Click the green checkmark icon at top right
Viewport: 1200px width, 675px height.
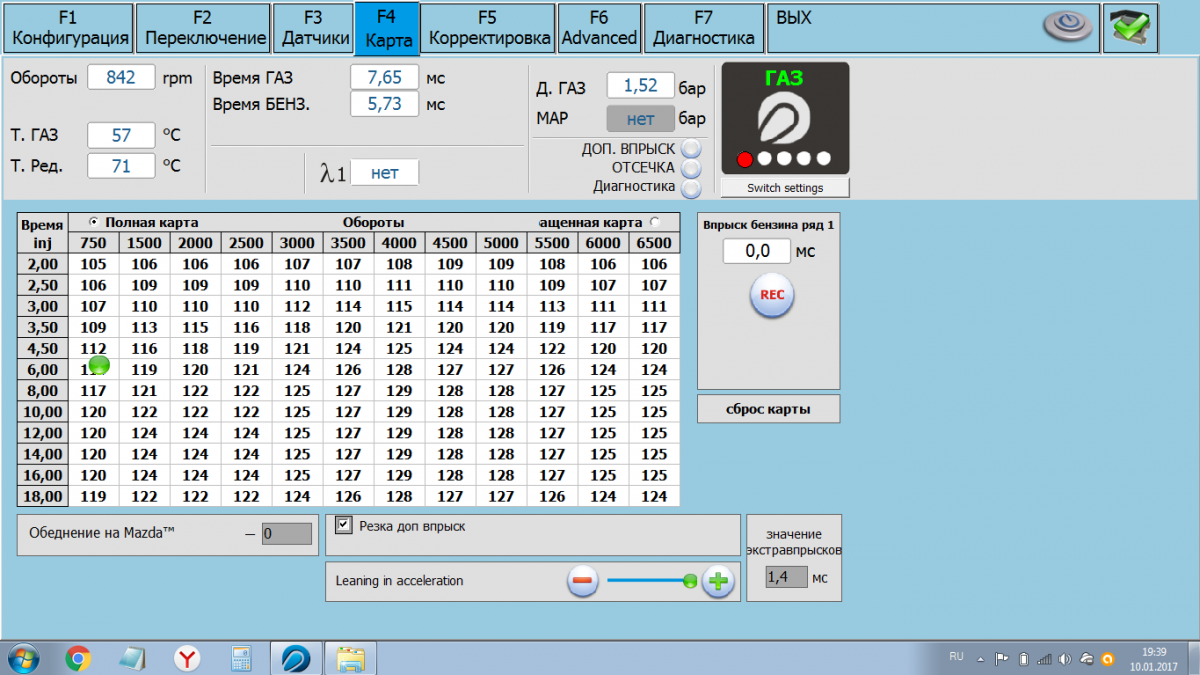pyautogui.click(x=1130, y=27)
